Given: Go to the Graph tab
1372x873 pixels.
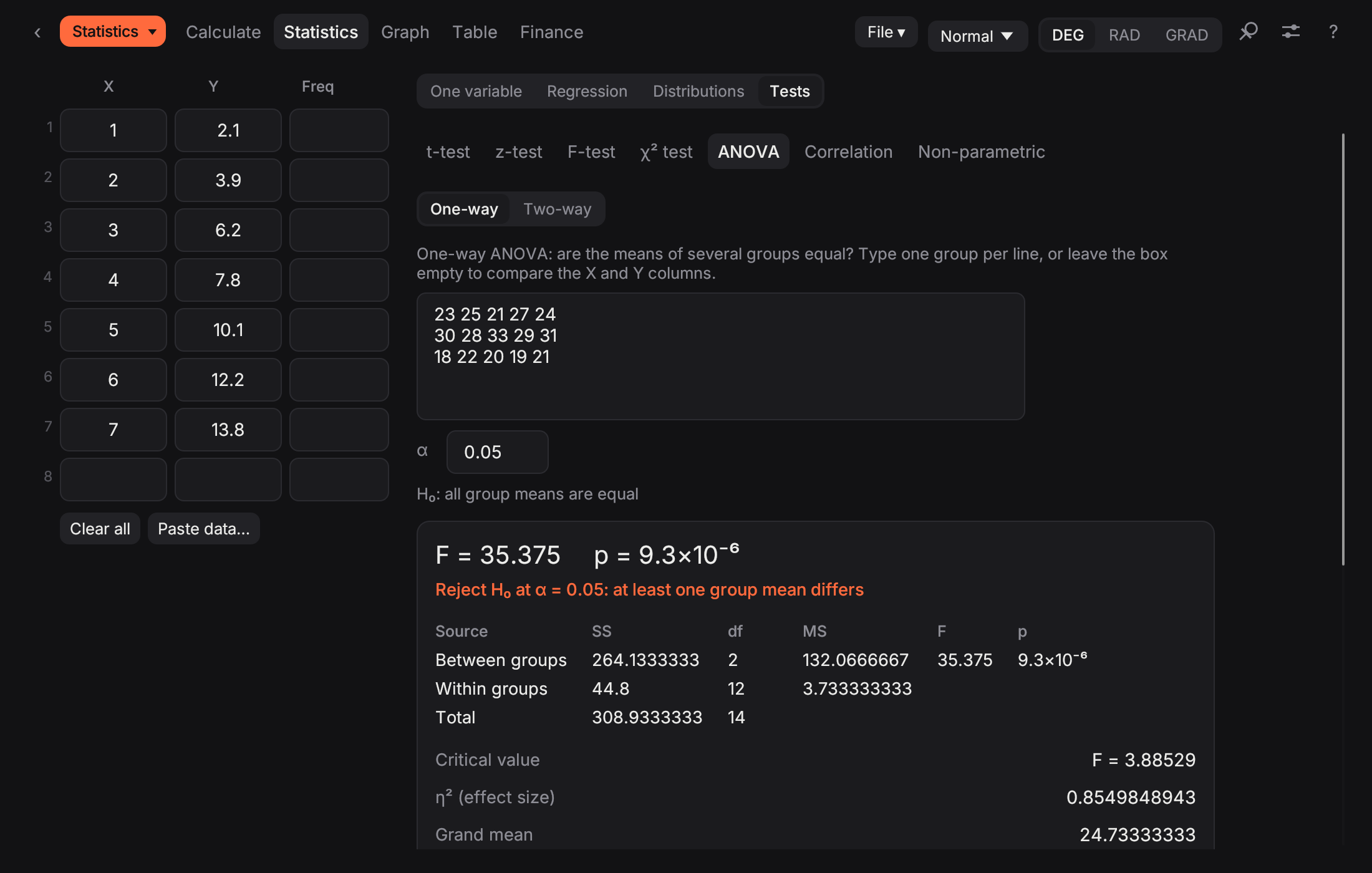Looking at the screenshot, I should [x=405, y=32].
